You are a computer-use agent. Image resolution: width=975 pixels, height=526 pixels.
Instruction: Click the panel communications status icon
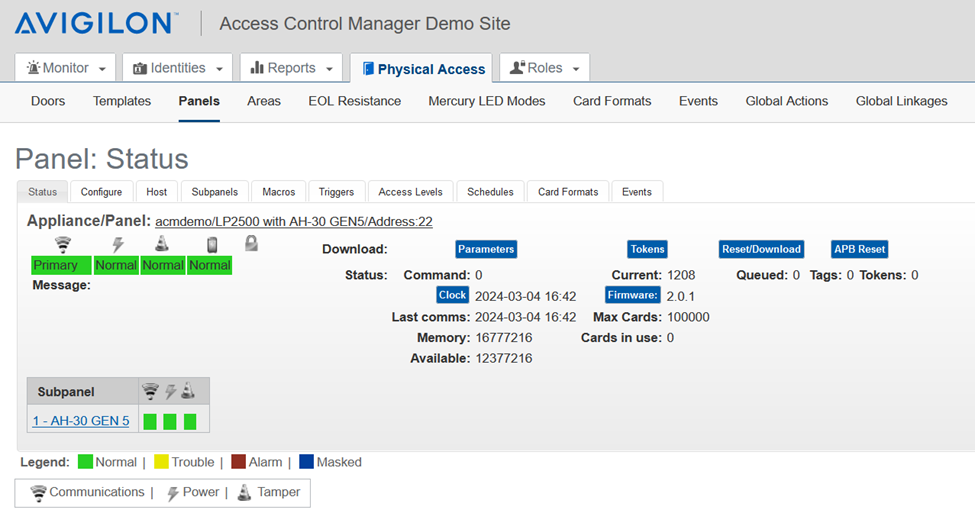[x=63, y=244]
